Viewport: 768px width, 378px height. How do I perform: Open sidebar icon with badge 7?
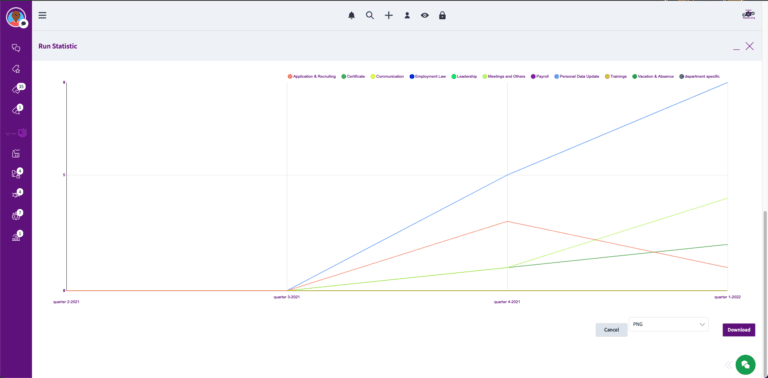tap(17, 215)
